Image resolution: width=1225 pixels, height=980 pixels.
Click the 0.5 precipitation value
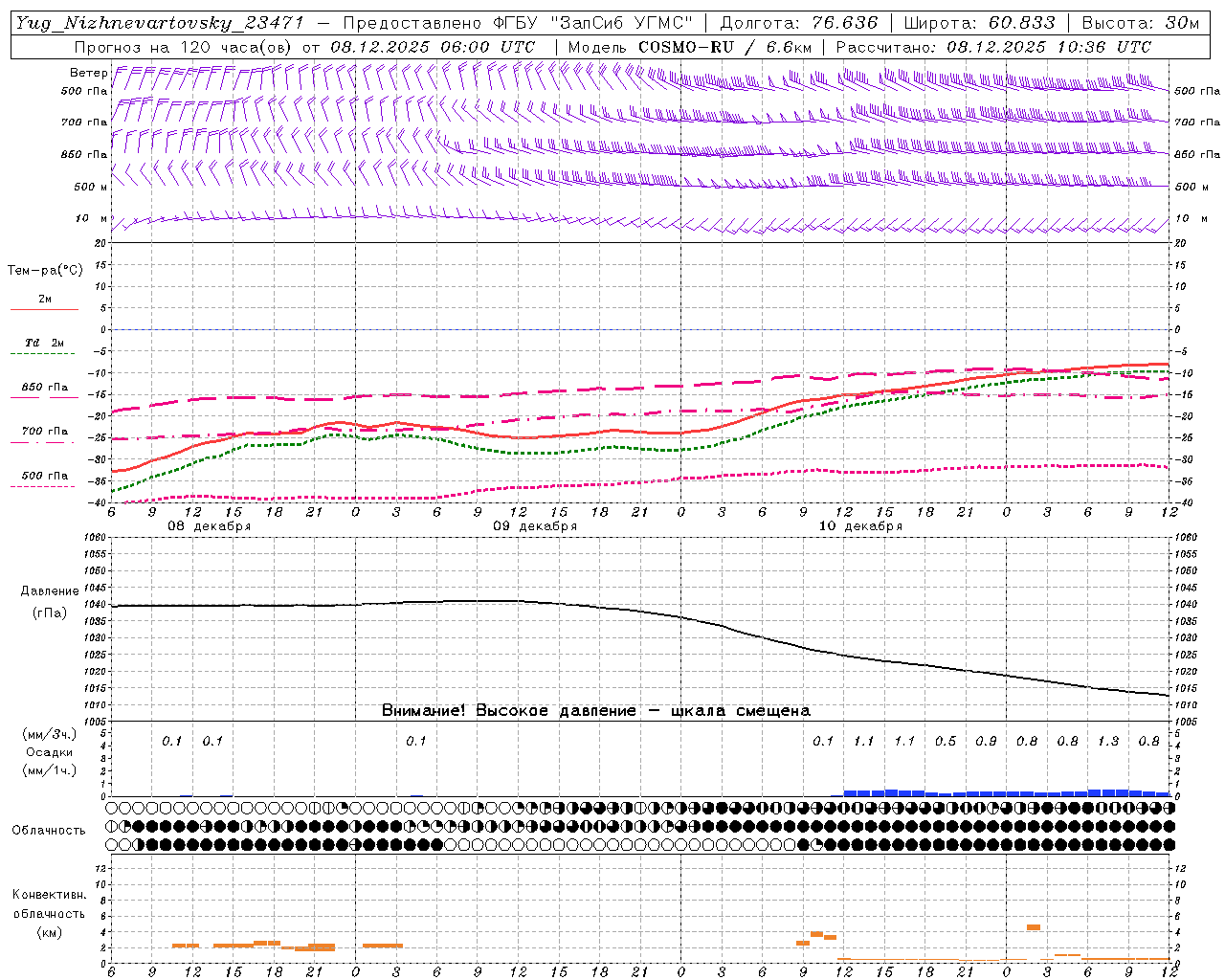click(x=946, y=742)
